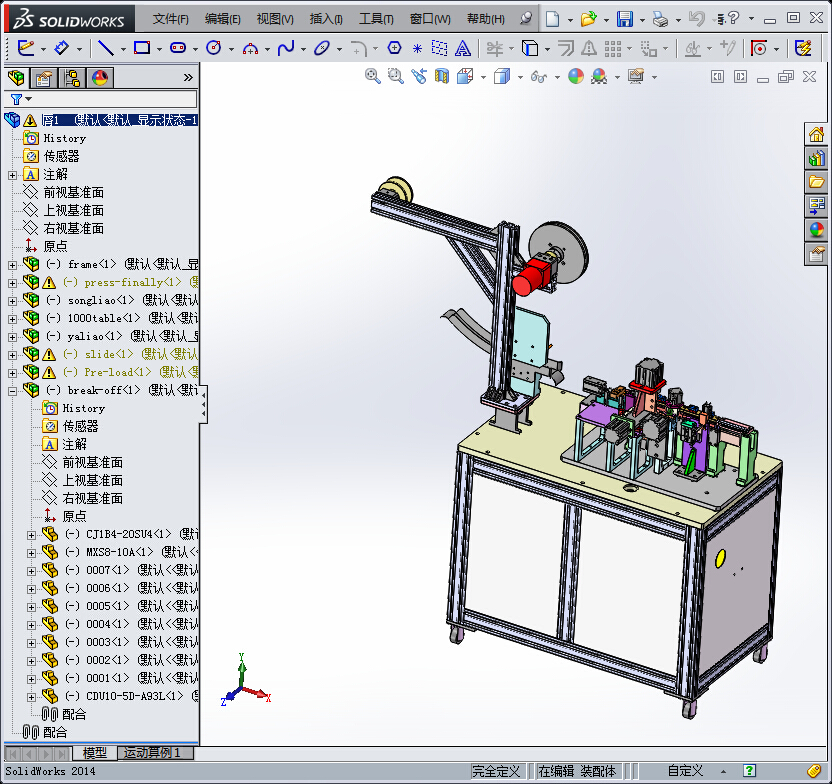The height and width of the screenshot is (784, 832).
Task: Open the DisplayManager tab
Action: pyautogui.click(x=99, y=78)
